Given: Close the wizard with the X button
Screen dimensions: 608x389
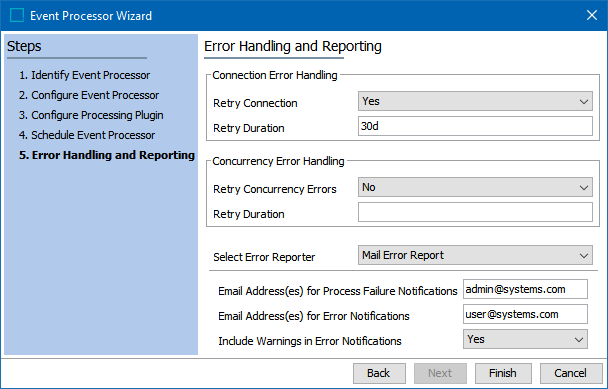Looking at the screenshot, I should coord(592,16).
